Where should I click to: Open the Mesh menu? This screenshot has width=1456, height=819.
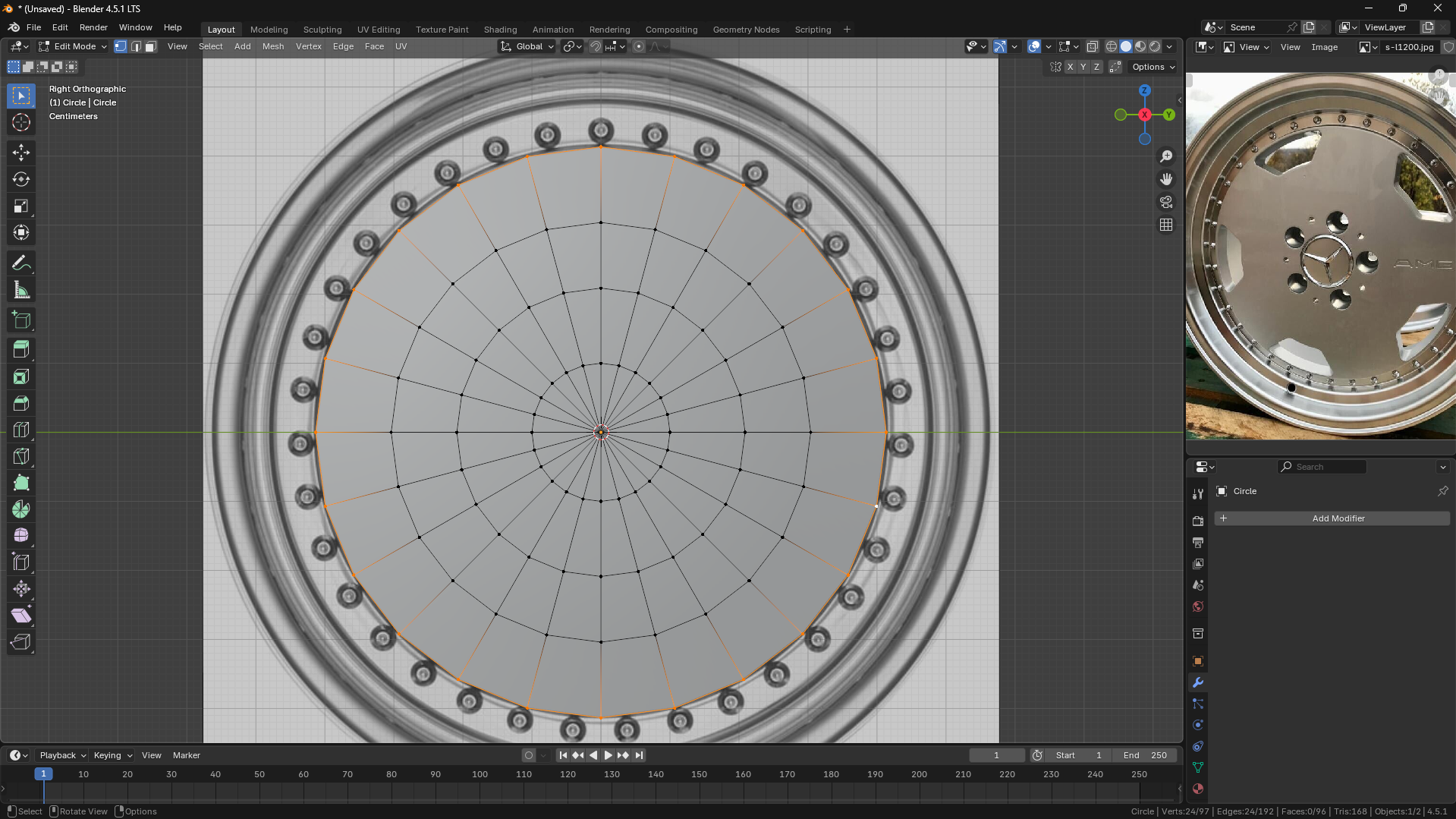[273, 47]
